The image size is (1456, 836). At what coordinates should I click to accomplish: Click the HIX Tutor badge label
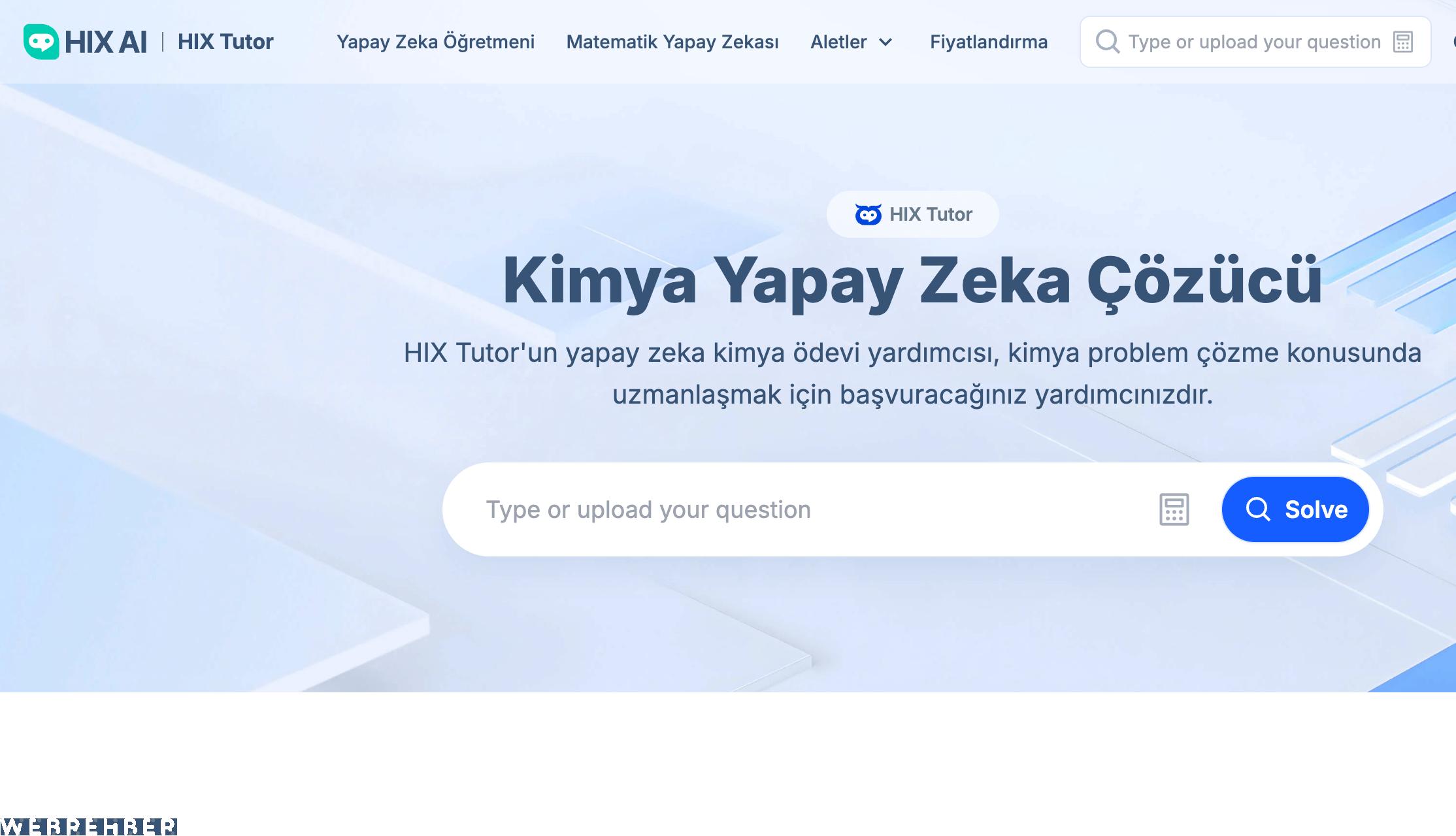931,214
